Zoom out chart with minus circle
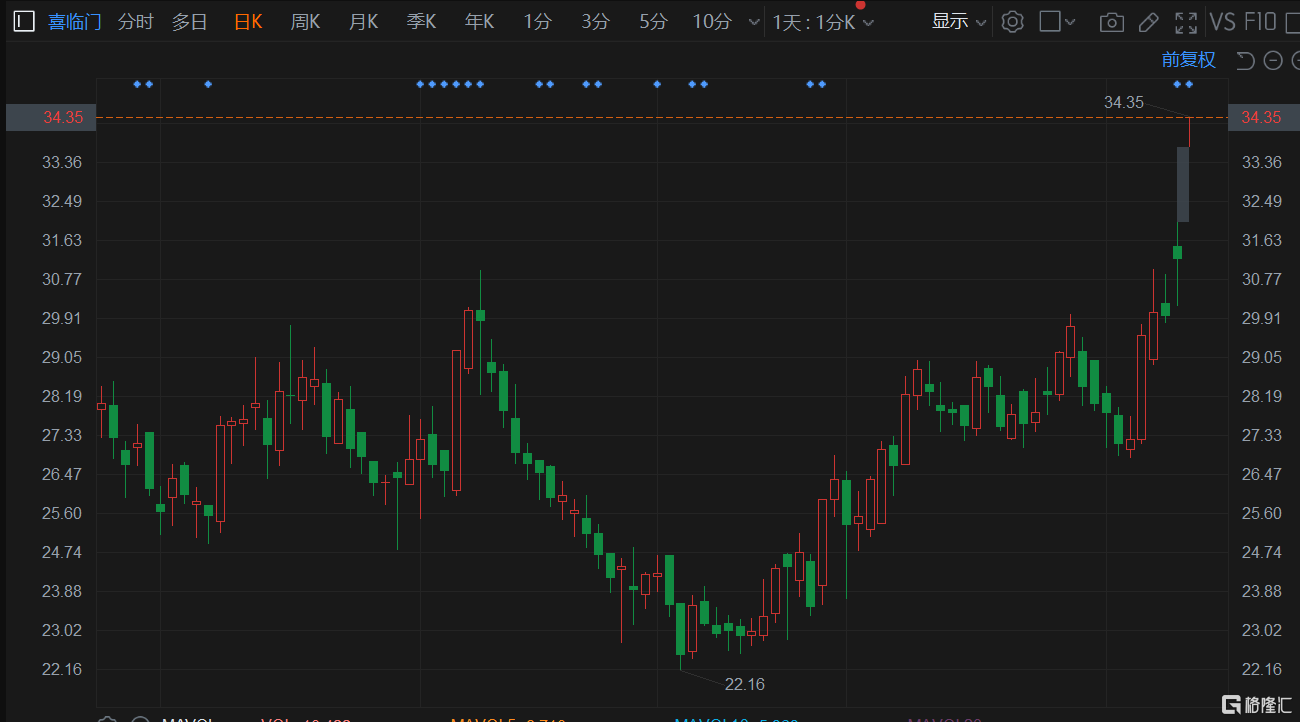Viewport: 1300px width, 722px height. 1273,60
